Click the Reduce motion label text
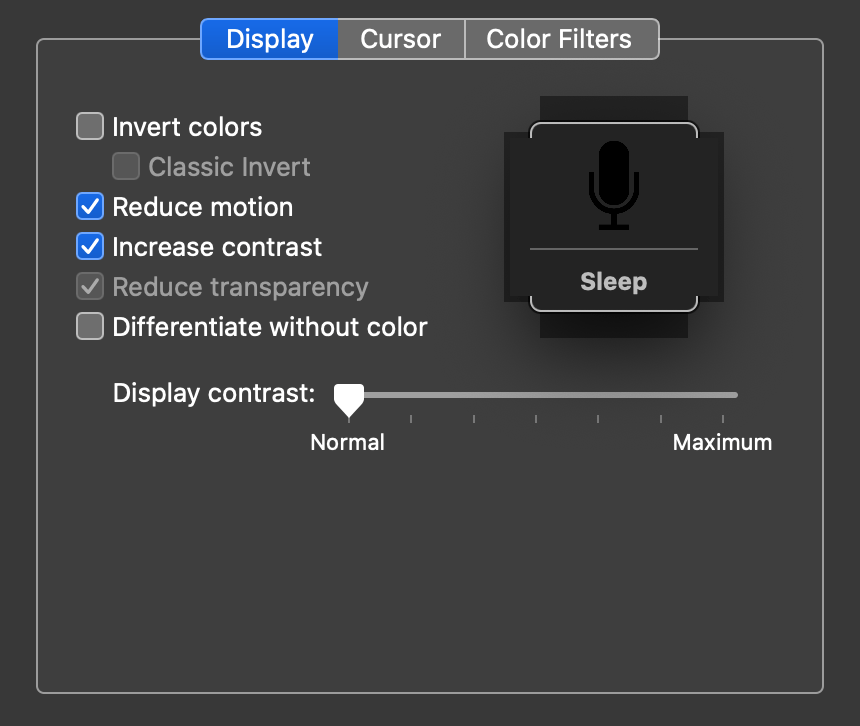 (x=202, y=207)
